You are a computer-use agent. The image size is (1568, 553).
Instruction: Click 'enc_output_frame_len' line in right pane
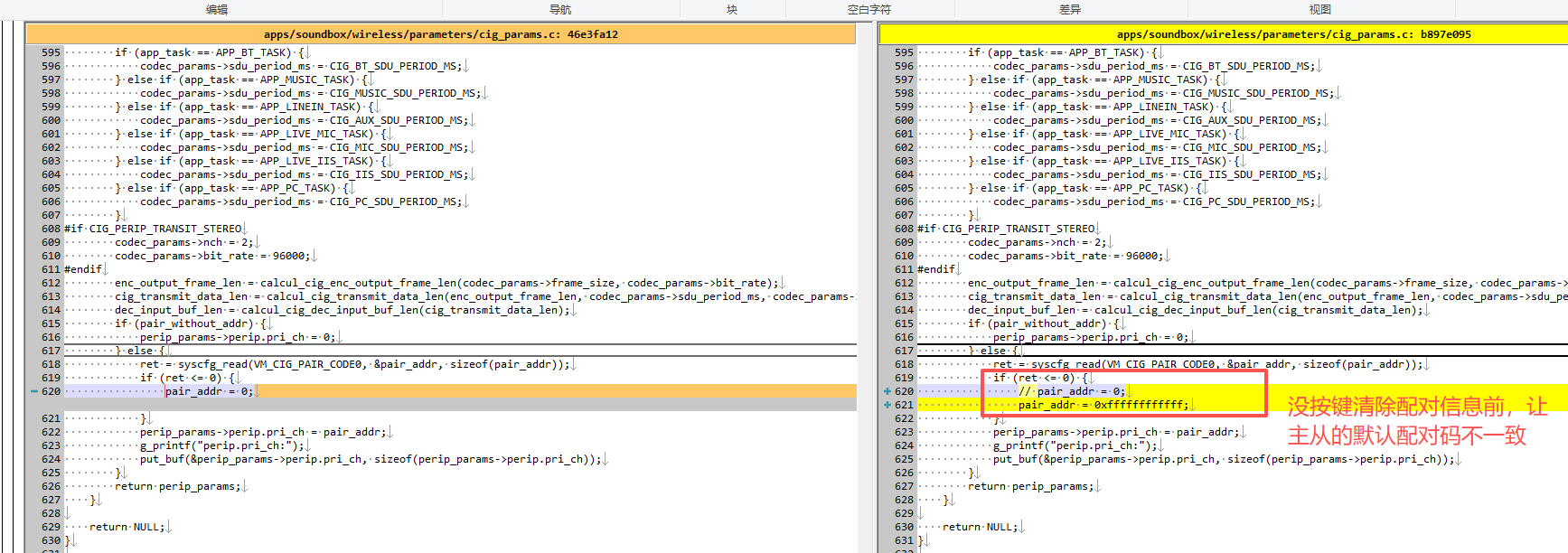(1268, 283)
